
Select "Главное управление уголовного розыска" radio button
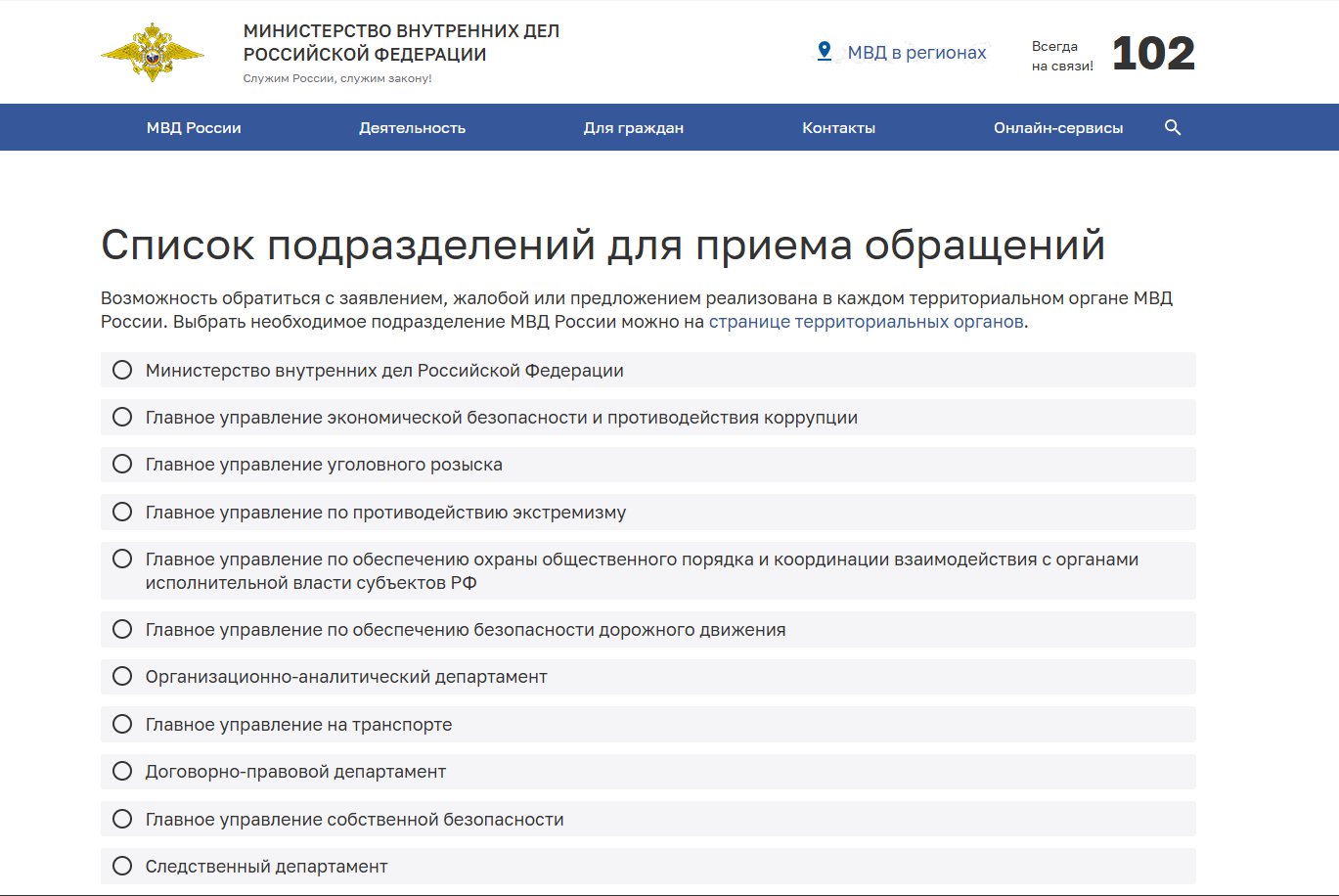click(122, 464)
